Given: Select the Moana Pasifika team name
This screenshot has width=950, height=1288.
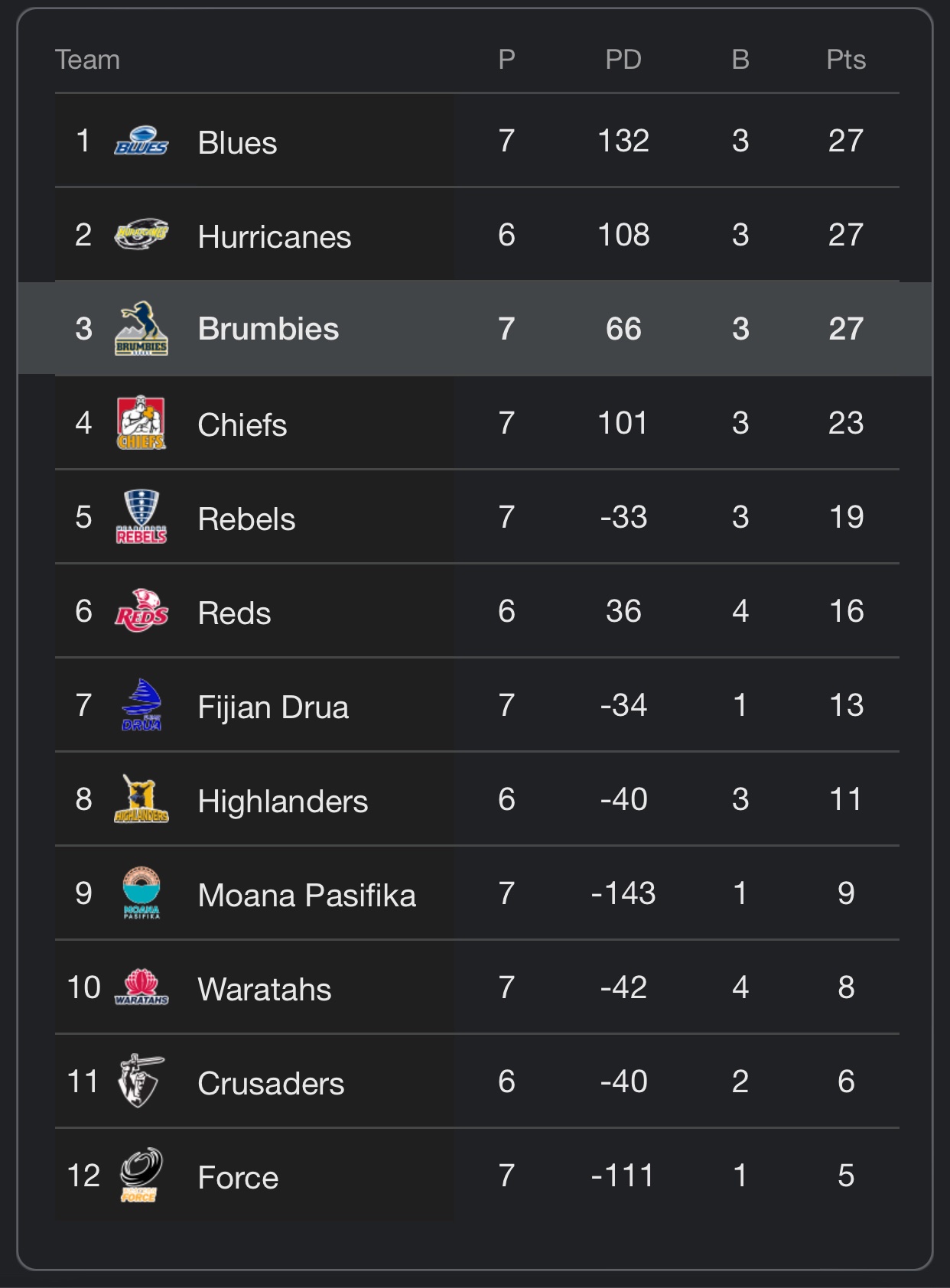Looking at the screenshot, I should click(x=306, y=896).
